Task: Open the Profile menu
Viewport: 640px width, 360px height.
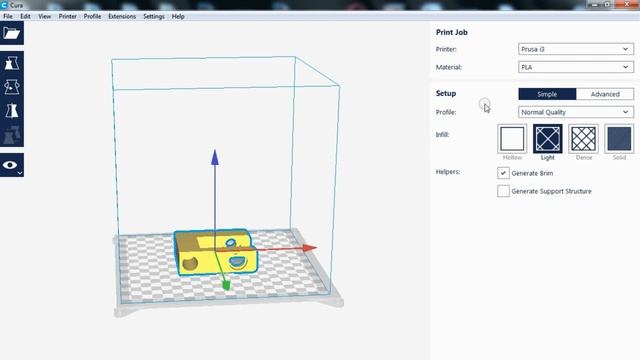Action: tap(92, 16)
